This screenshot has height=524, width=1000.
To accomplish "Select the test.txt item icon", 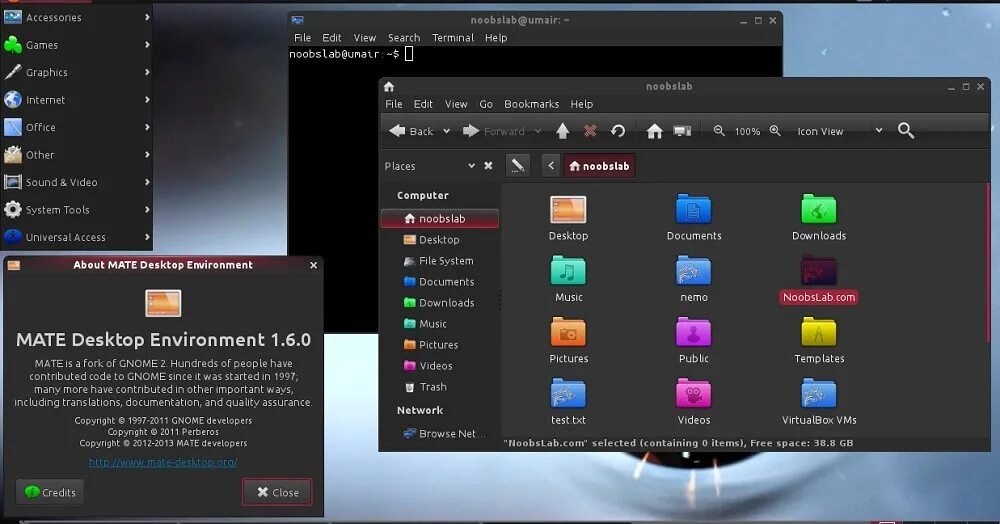I will [568, 393].
